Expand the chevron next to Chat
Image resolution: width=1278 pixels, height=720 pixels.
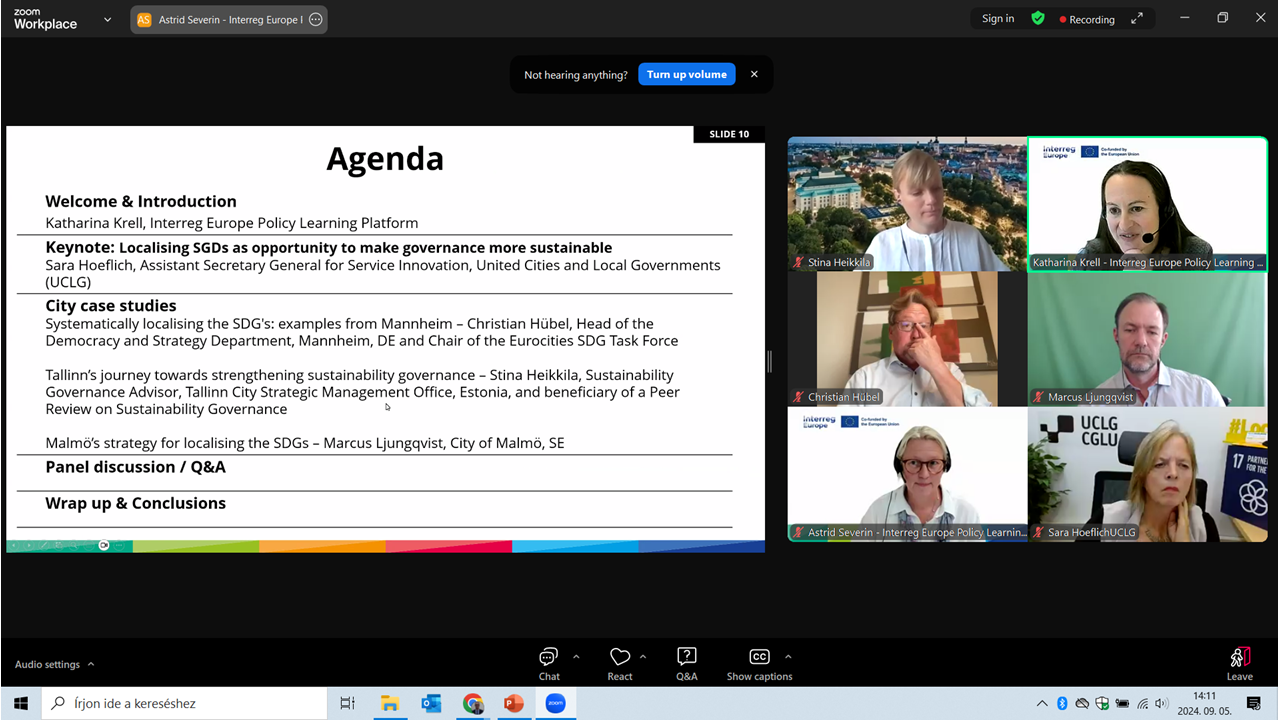point(576,657)
